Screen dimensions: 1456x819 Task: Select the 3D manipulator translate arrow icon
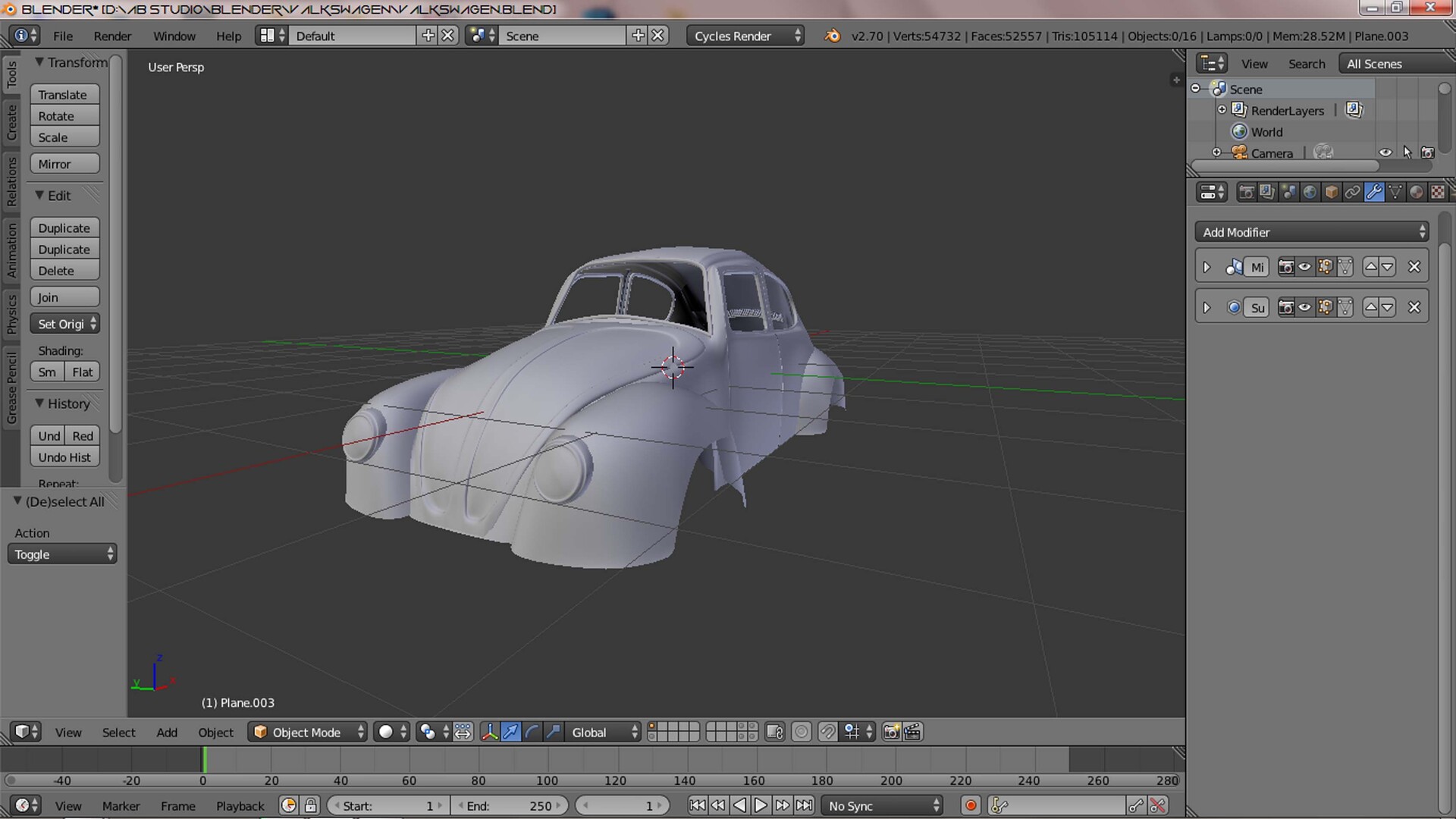coord(510,732)
